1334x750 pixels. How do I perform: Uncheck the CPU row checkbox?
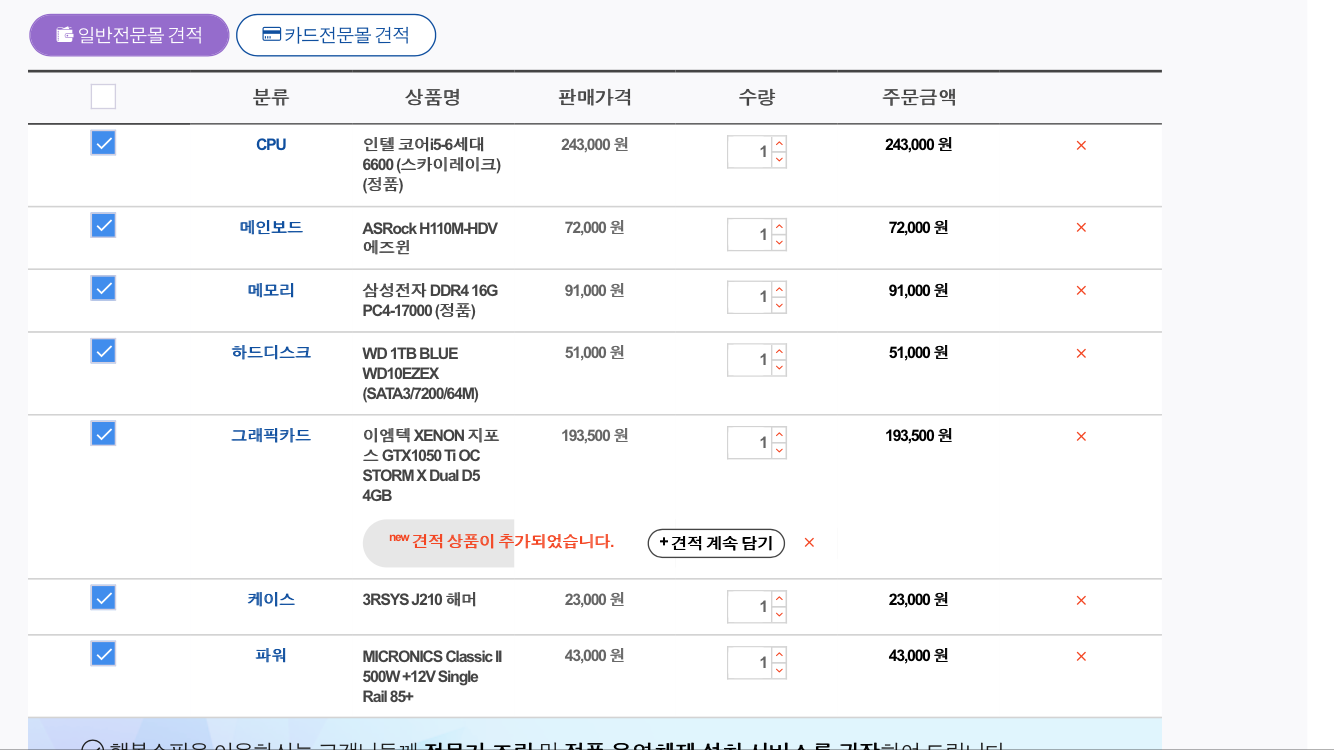tap(103, 143)
